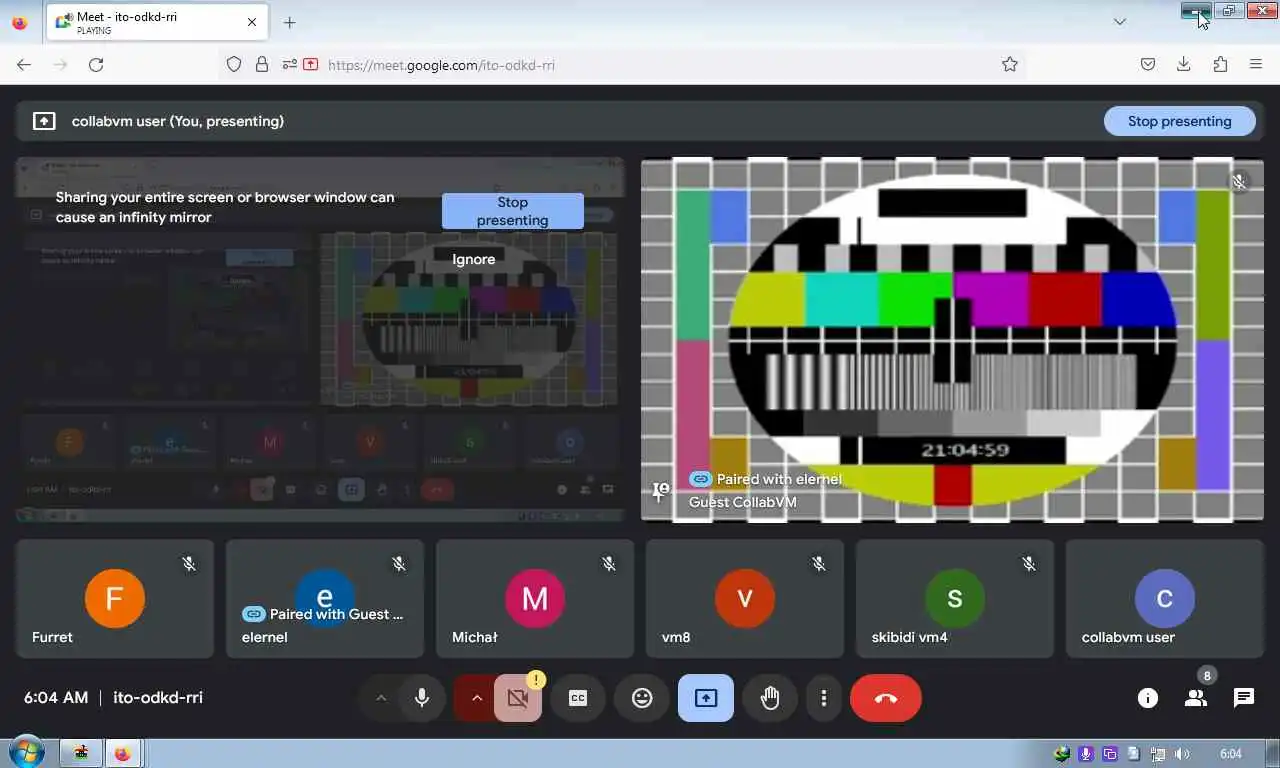
Task: Open audio settings chevron beside microphone
Action: [381, 698]
